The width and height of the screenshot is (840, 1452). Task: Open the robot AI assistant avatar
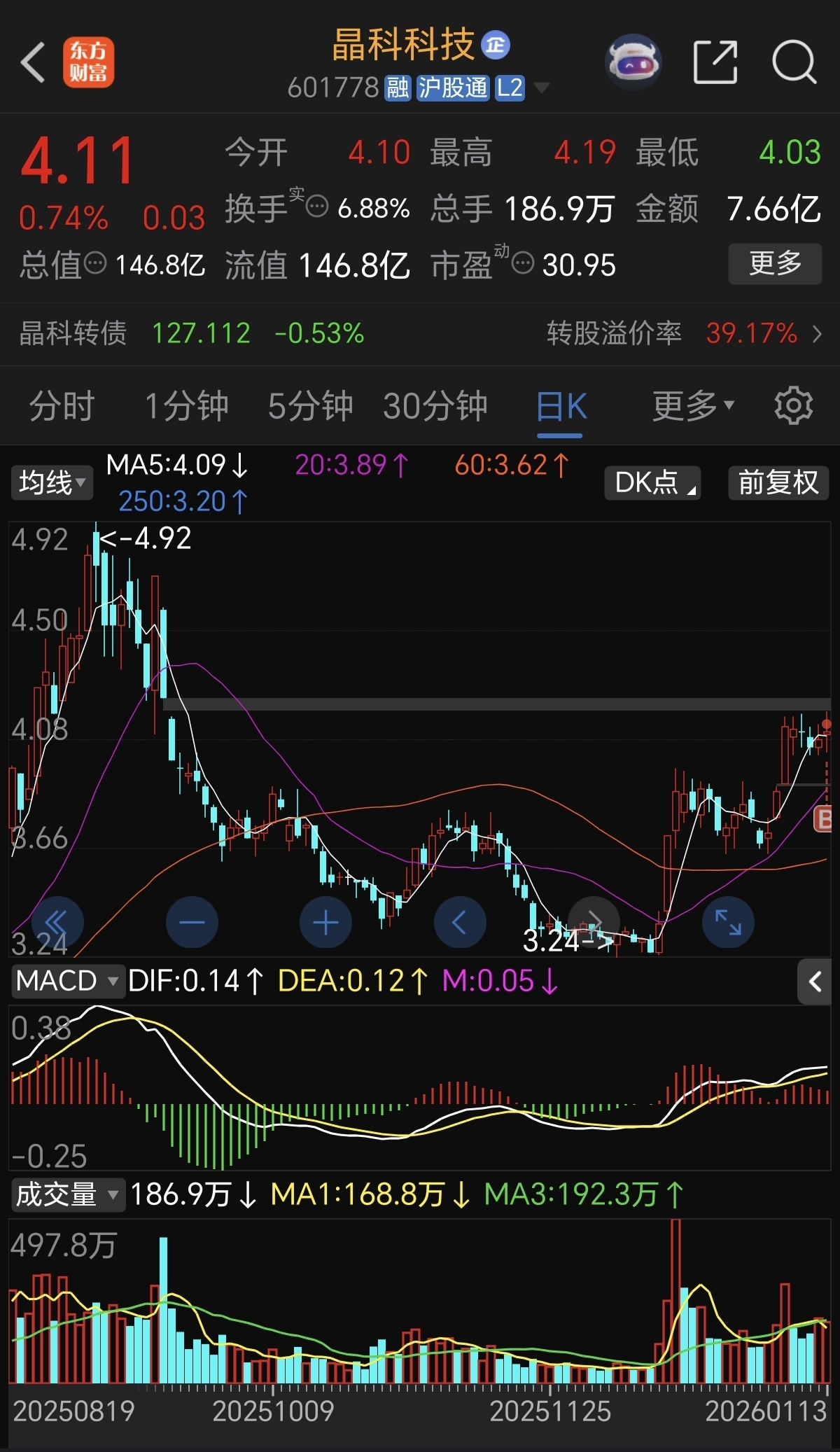633,62
